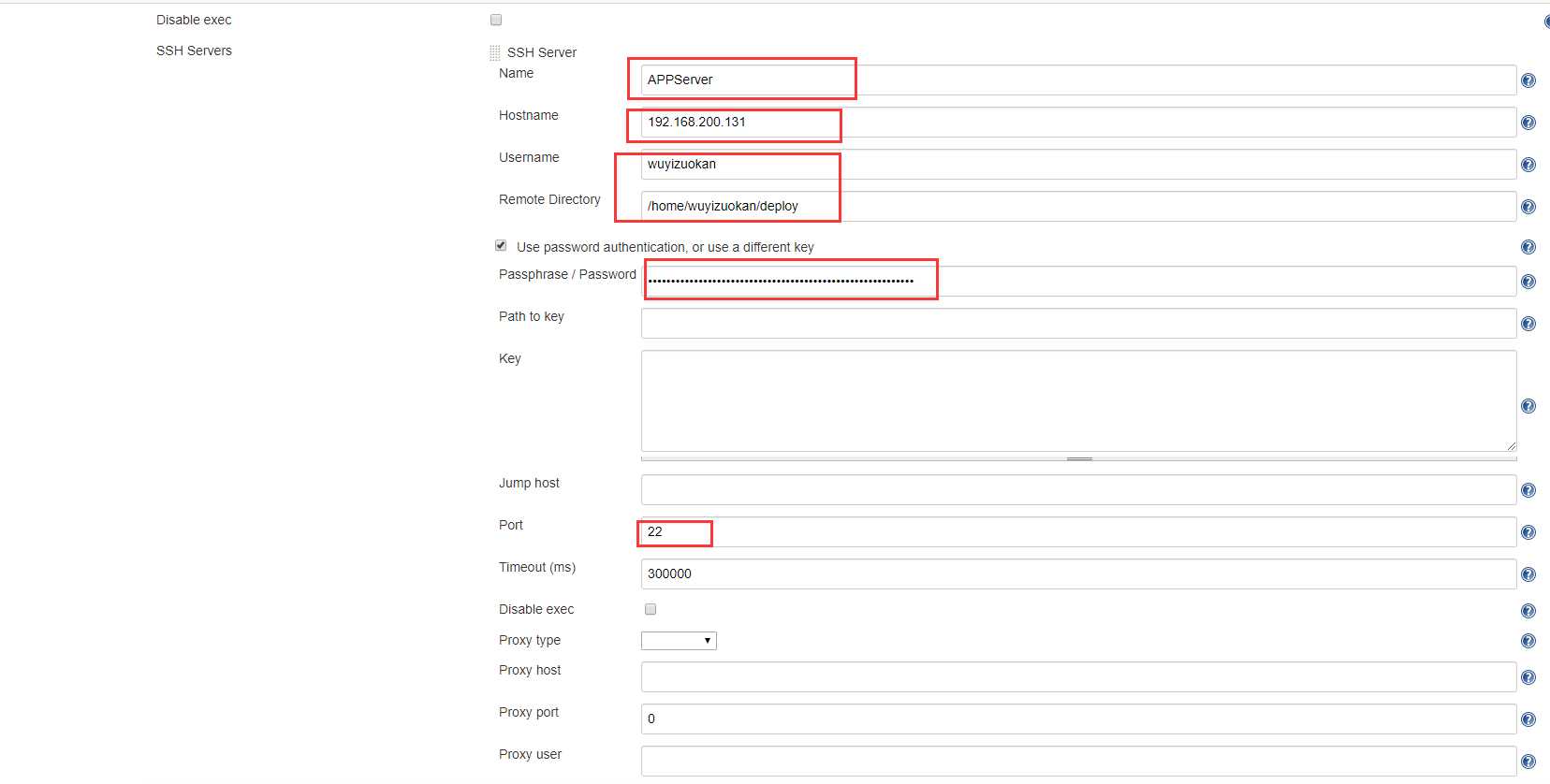This screenshot has width=1550, height=784.
Task: Open help for Proxy port field
Action: 1528,719
